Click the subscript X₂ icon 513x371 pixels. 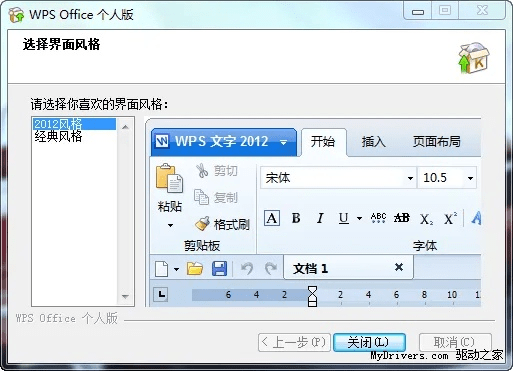(426, 219)
